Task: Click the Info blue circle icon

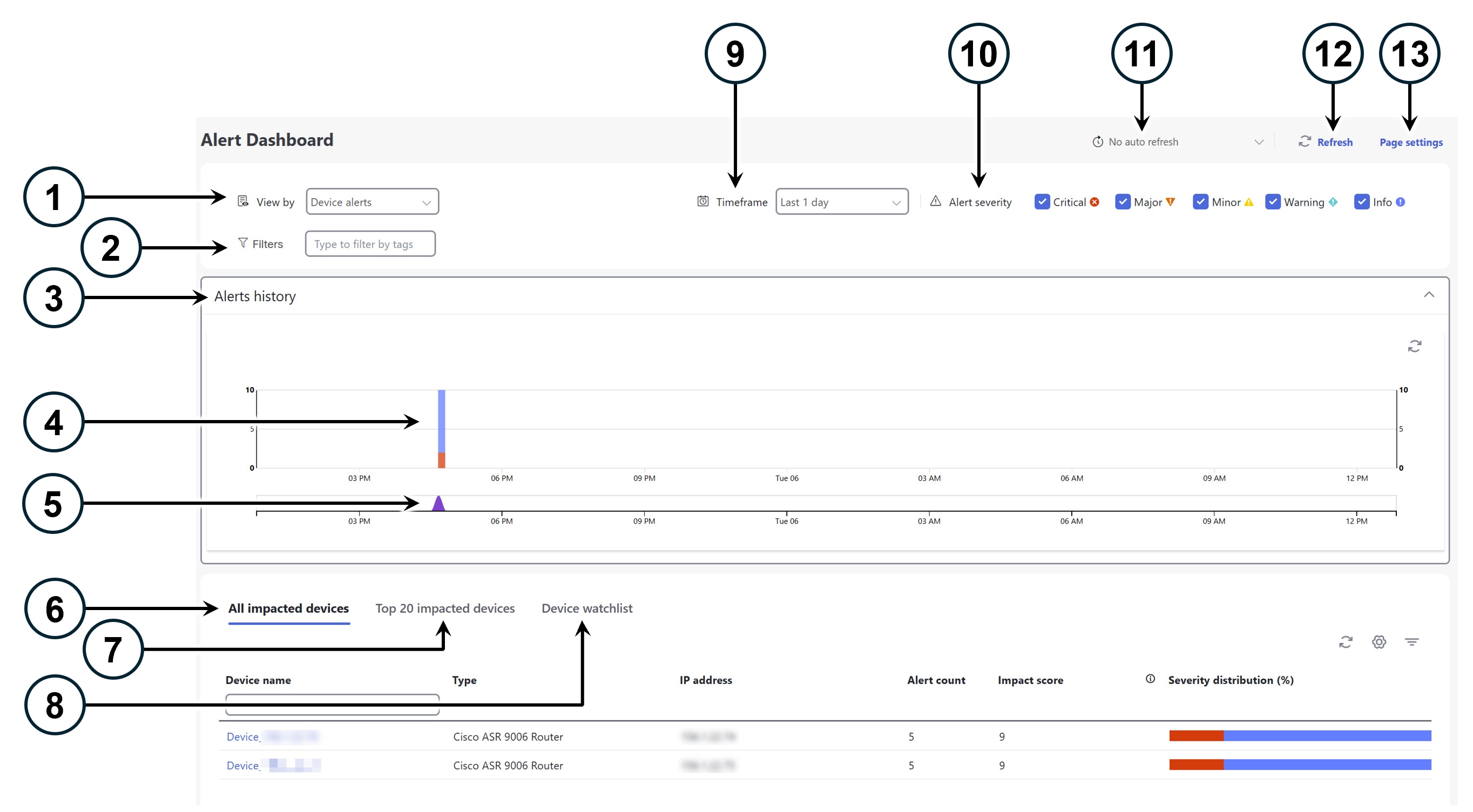Action: (1401, 202)
